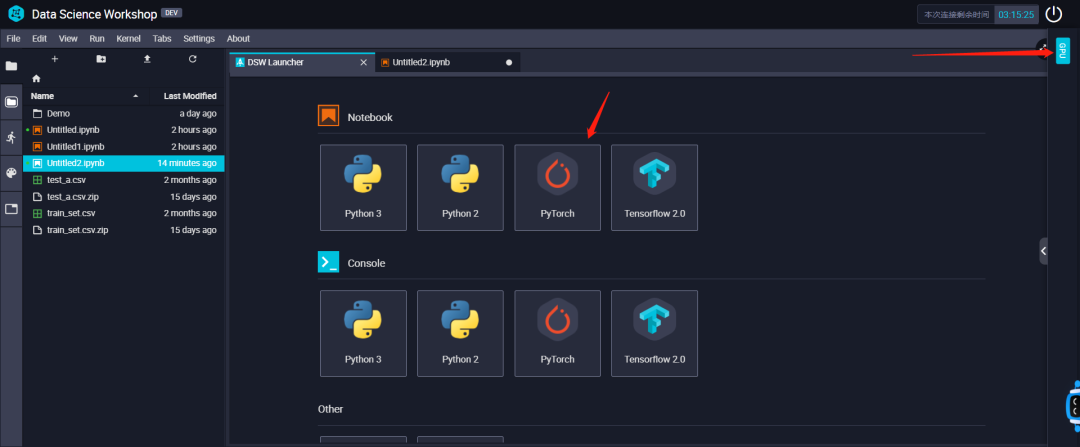Go to the home directory icon
This screenshot has width=1080, height=447.
click(x=37, y=79)
